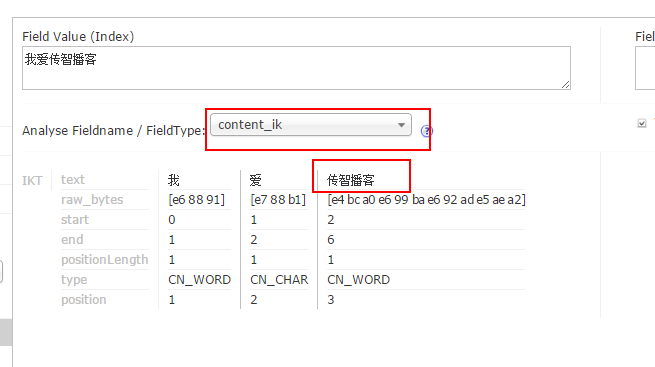Click inside the Field Value (Index) textarea
This screenshot has height=367, width=655.
296,68
